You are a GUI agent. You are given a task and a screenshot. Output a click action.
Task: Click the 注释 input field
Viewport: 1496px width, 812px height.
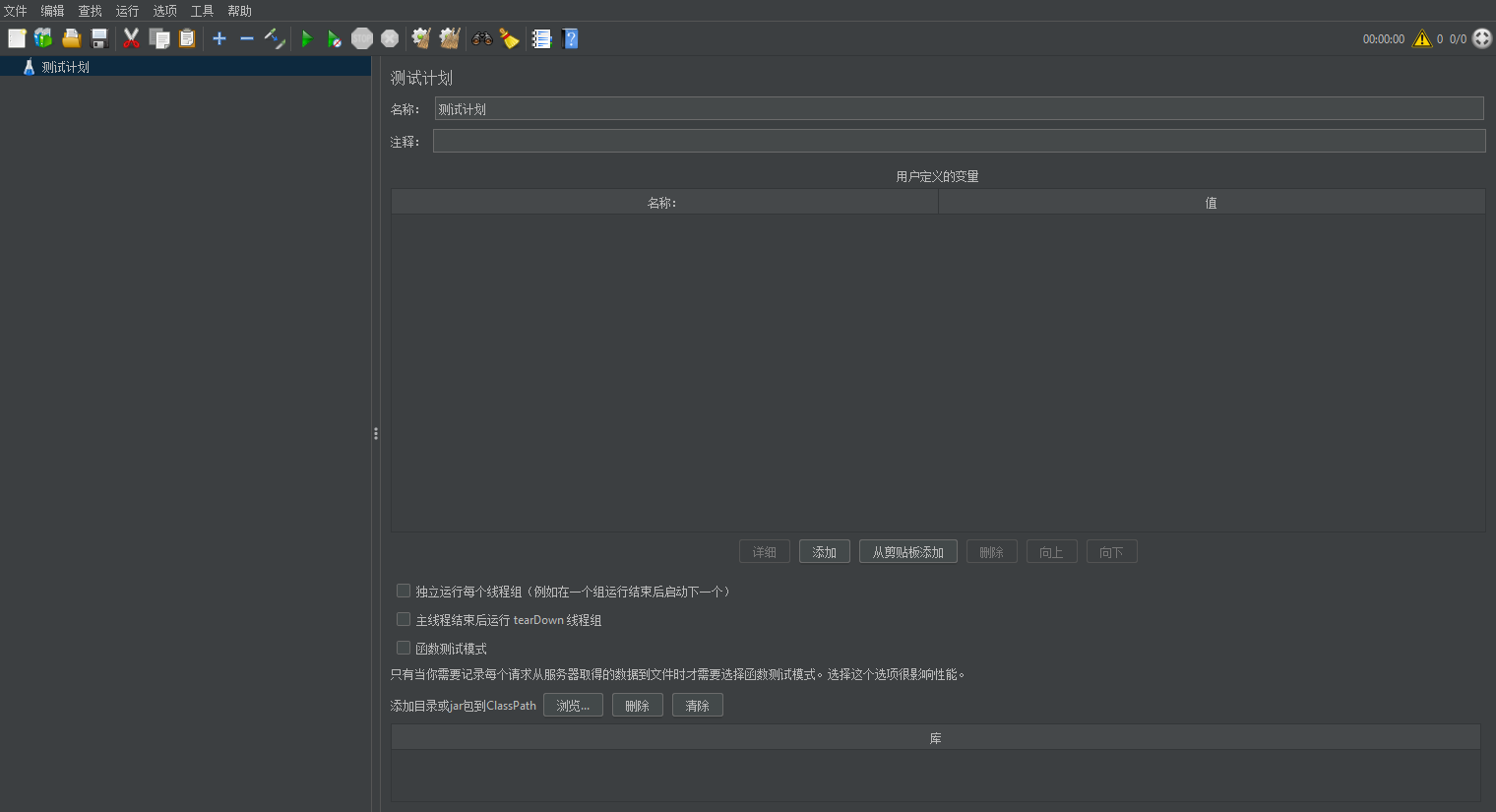click(960, 141)
